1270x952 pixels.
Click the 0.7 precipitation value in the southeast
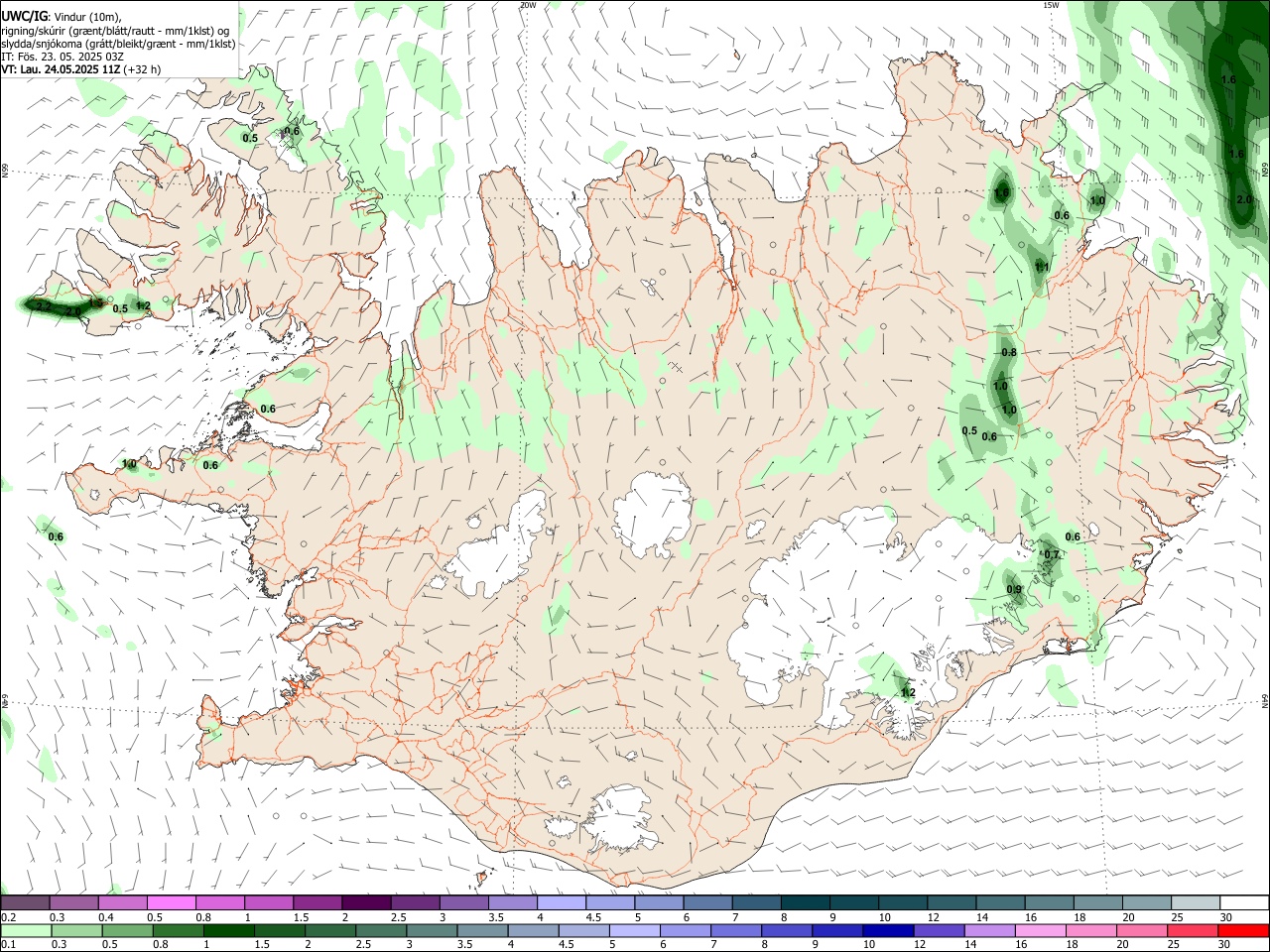coord(1052,555)
